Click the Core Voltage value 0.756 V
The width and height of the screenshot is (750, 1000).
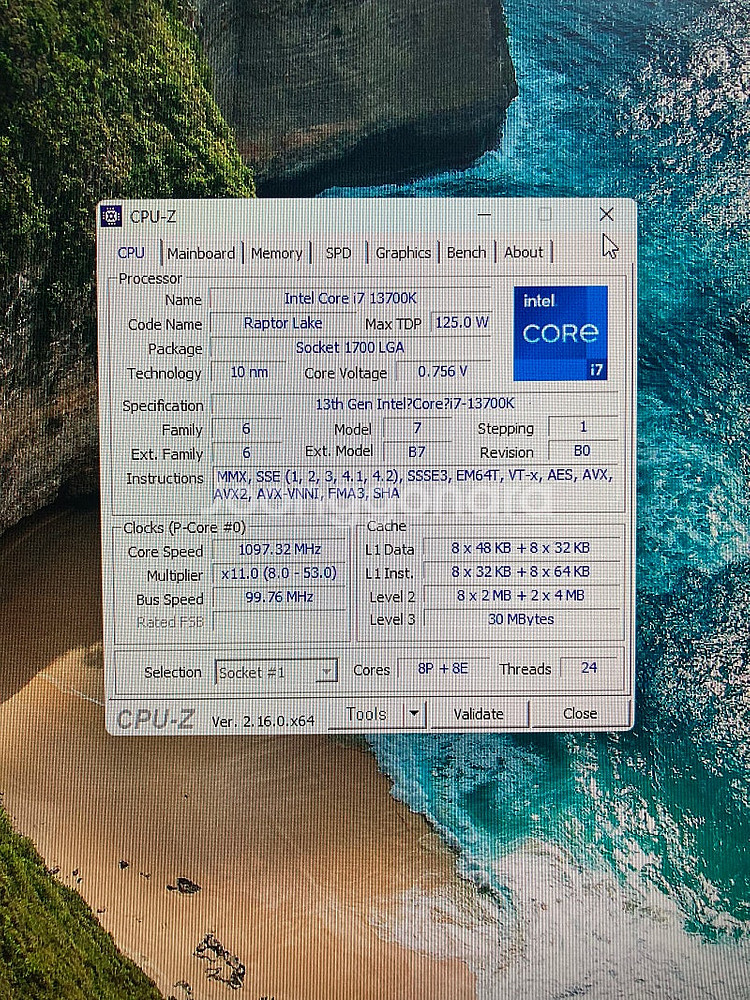pyautogui.click(x=443, y=372)
